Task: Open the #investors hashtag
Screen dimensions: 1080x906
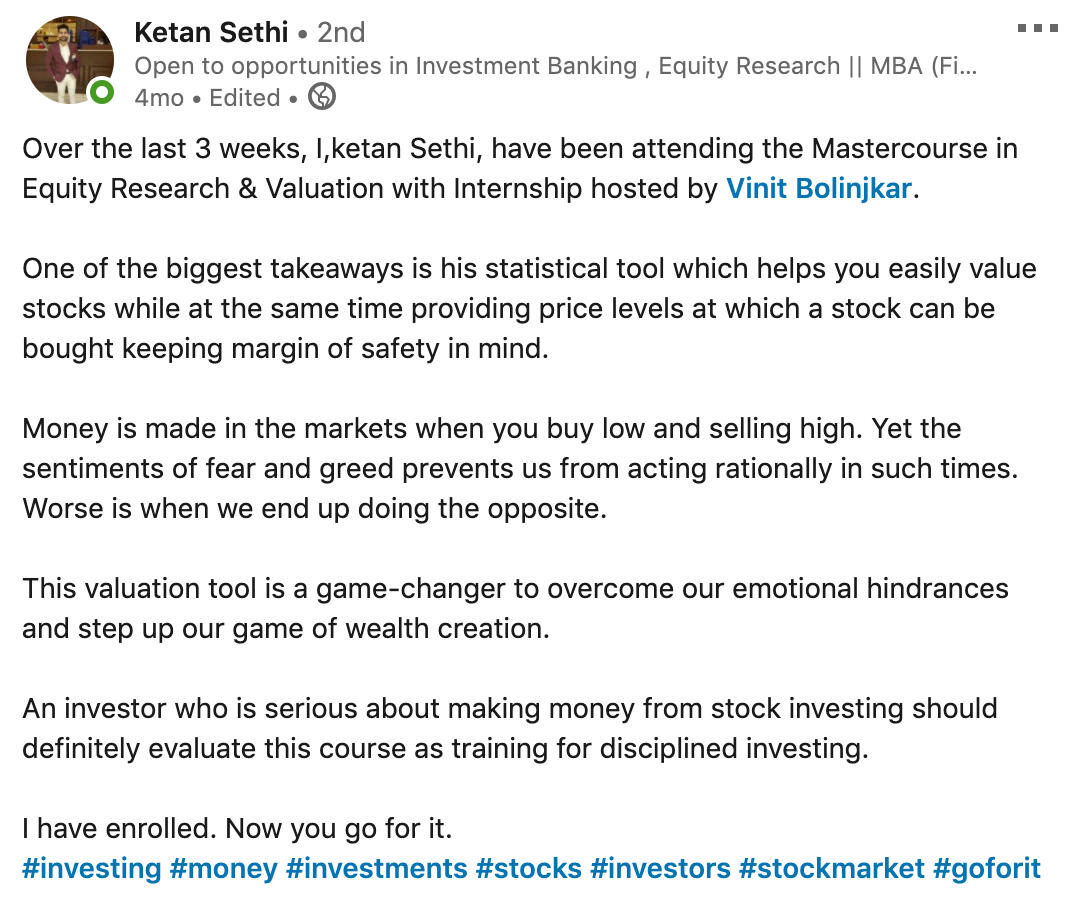Action: coord(660,867)
